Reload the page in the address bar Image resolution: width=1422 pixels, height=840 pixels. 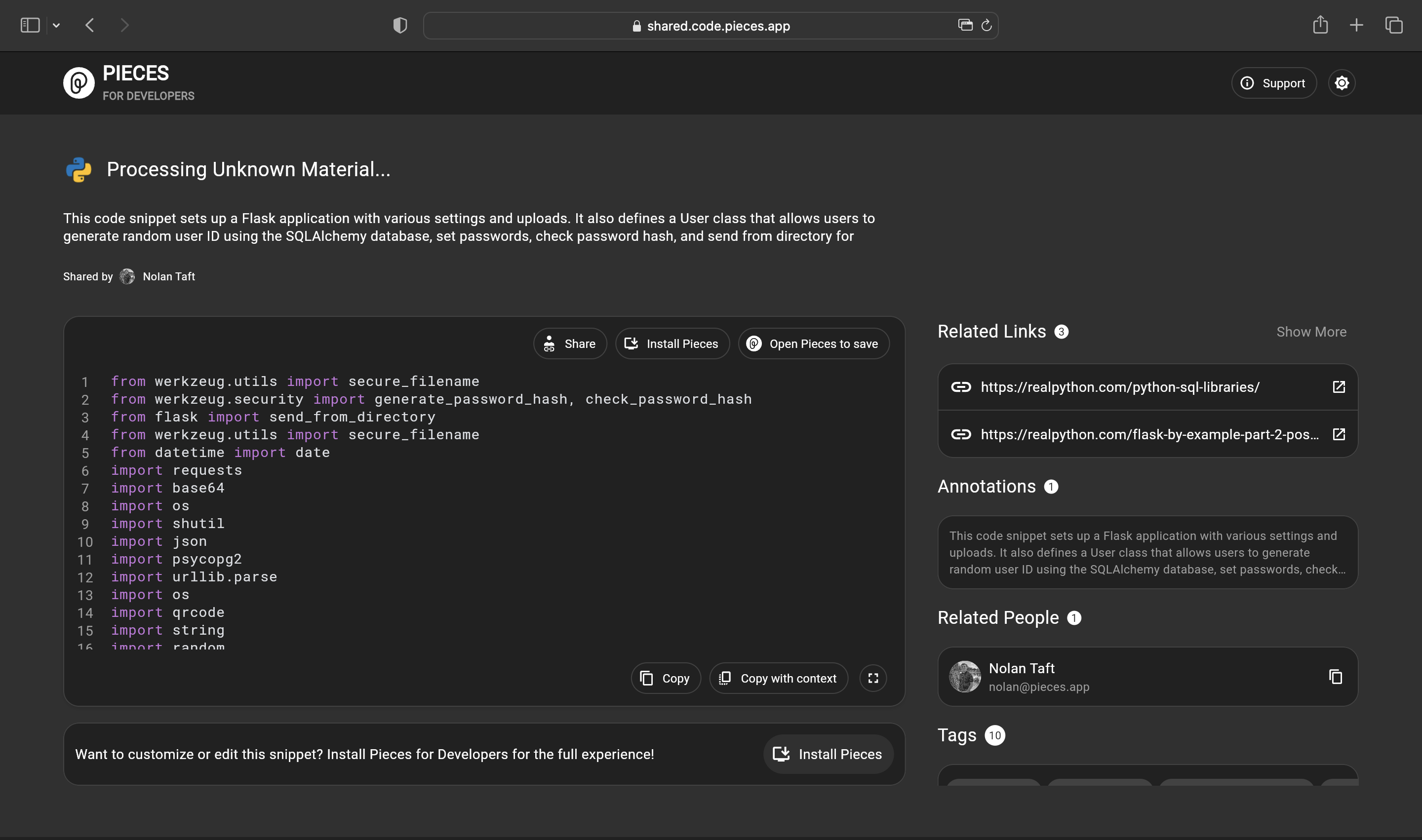point(986,26)
